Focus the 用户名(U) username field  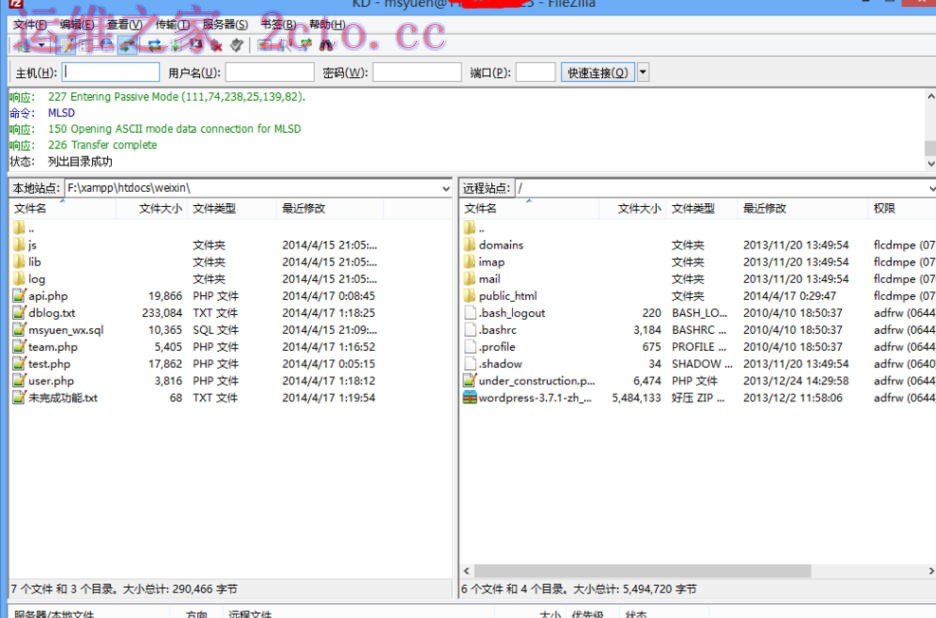pyautogui.click(x=270, y=72)
